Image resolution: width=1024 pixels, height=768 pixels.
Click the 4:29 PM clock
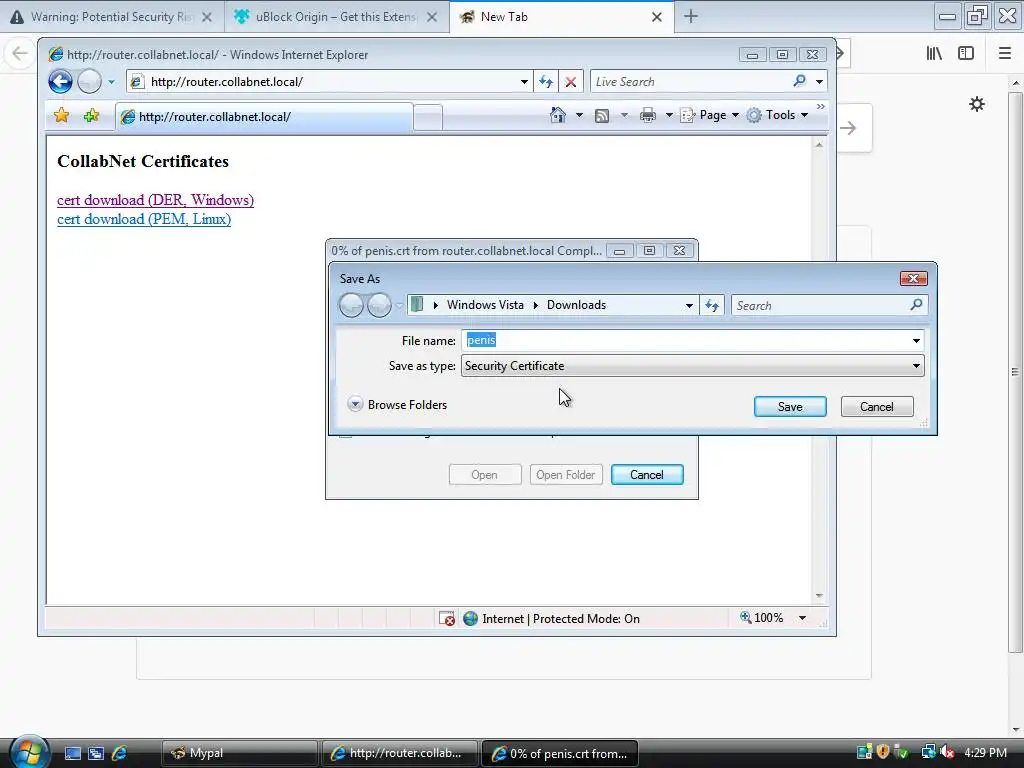click(985, 752)
